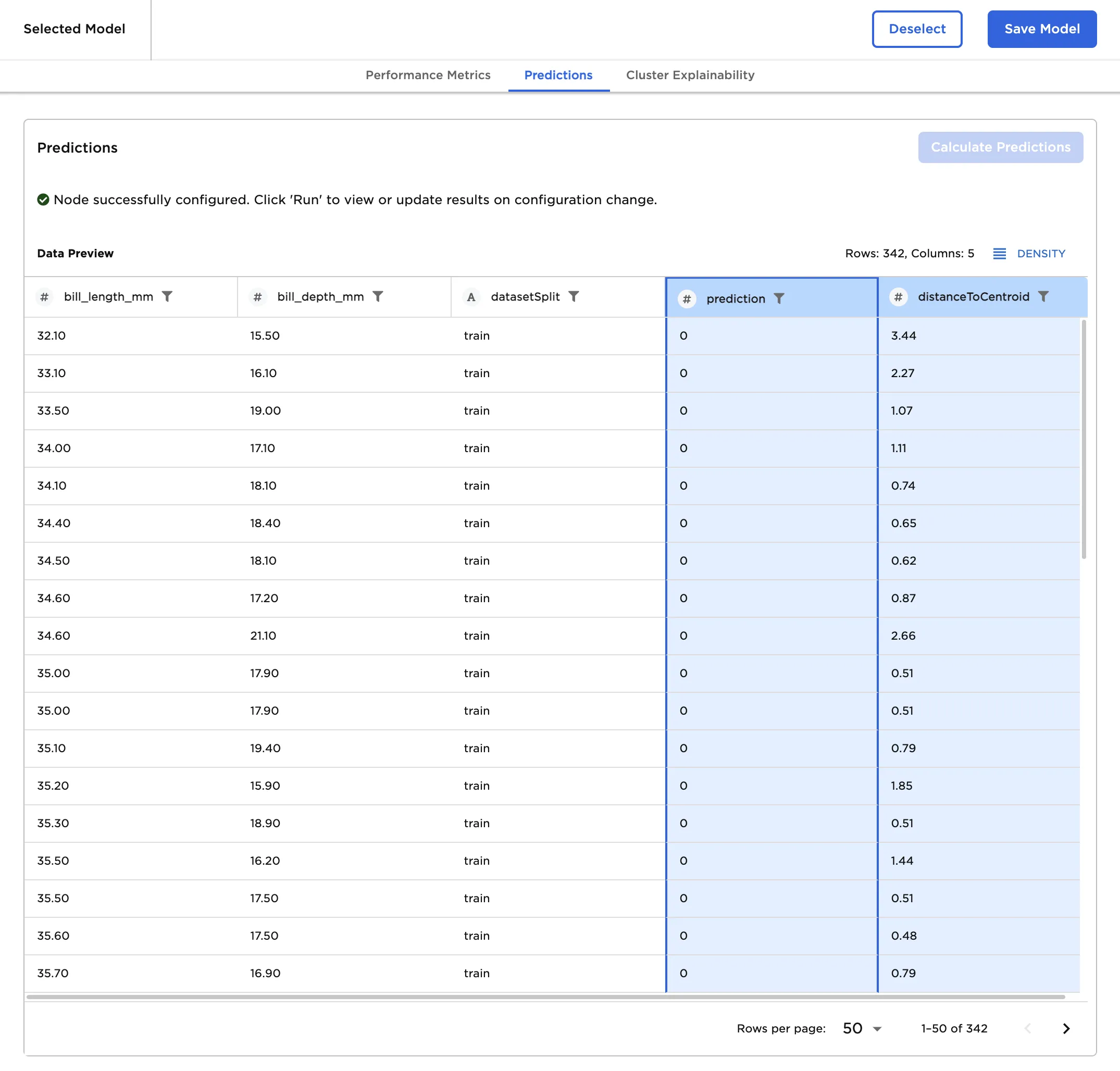Open the Cluster Explainability tab
Screen dimensions: 1120x1071
tap(690, 76)
